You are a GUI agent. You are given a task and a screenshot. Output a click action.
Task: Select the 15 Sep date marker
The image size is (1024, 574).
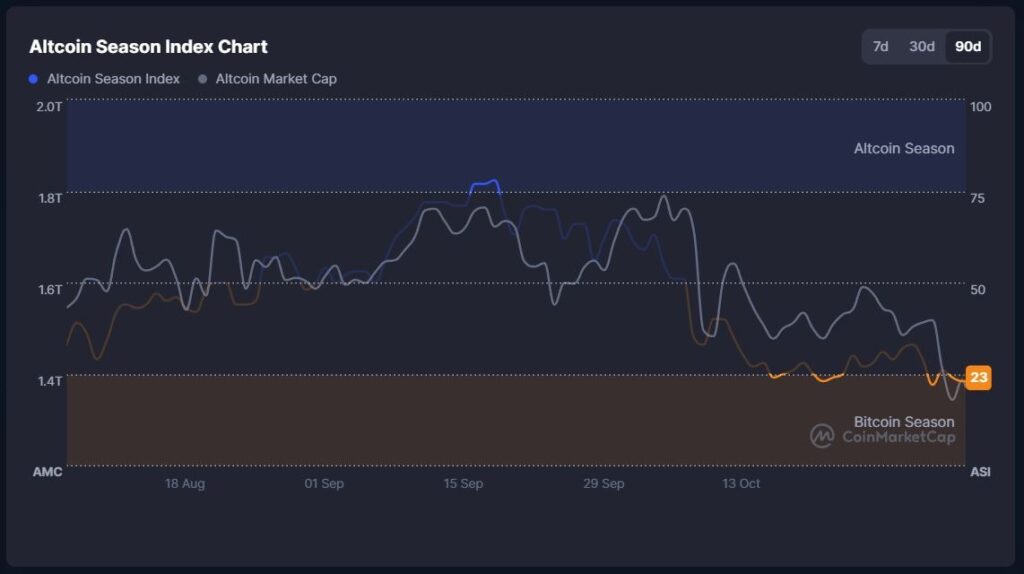pyautogui.click(x=463, y=484)
